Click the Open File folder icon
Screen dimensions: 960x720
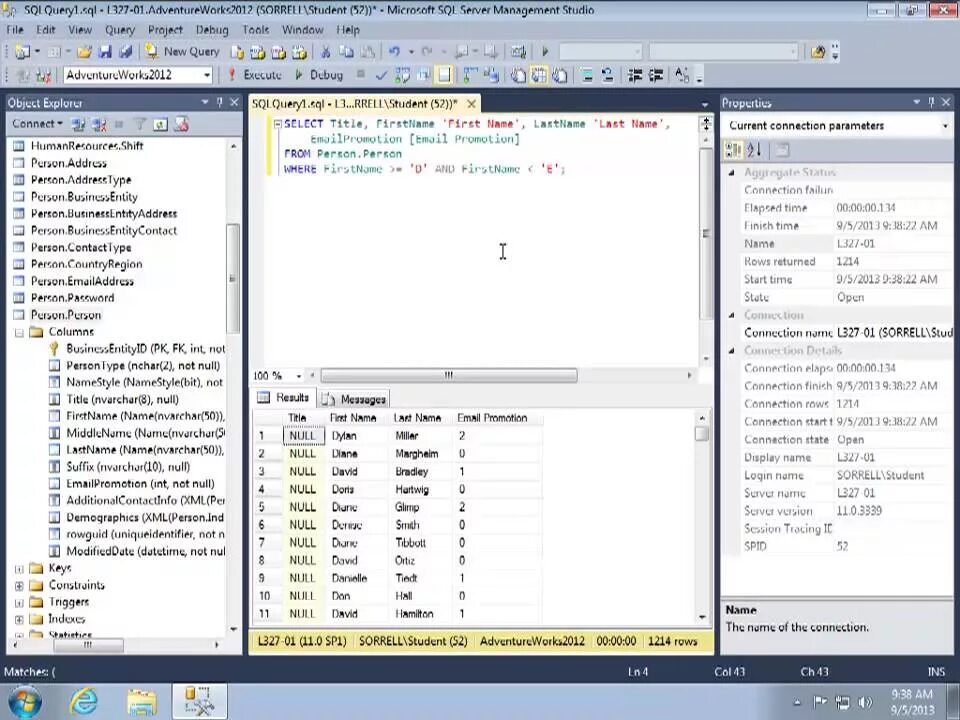(84, 52)
